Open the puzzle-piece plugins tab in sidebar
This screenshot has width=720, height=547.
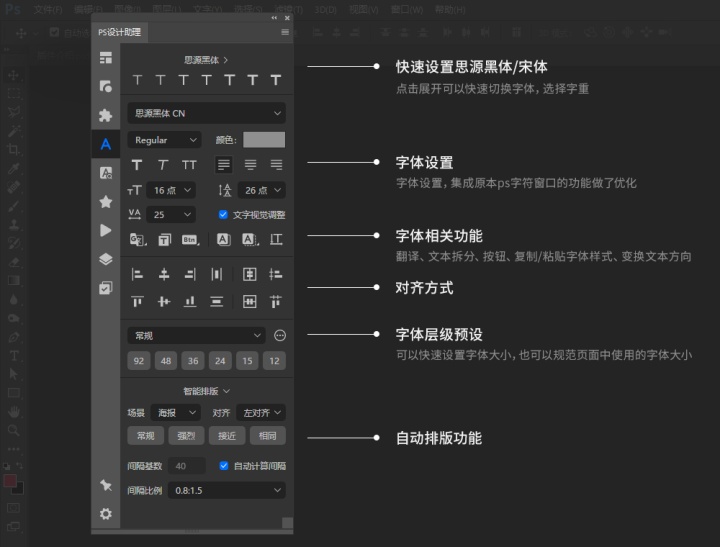[106, 115]
